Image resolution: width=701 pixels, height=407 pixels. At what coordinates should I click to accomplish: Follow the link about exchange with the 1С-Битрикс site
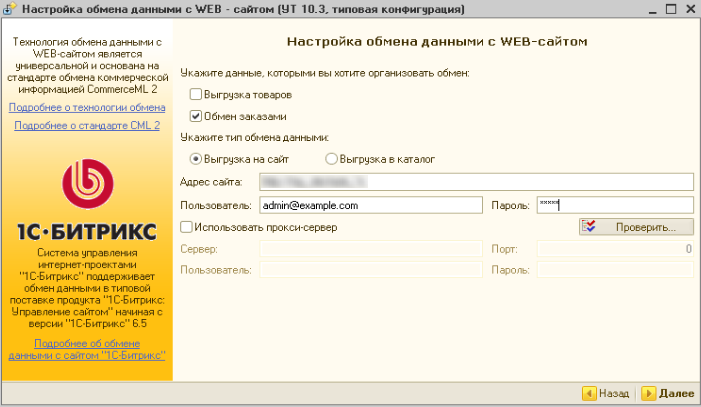tap(87, 349)
